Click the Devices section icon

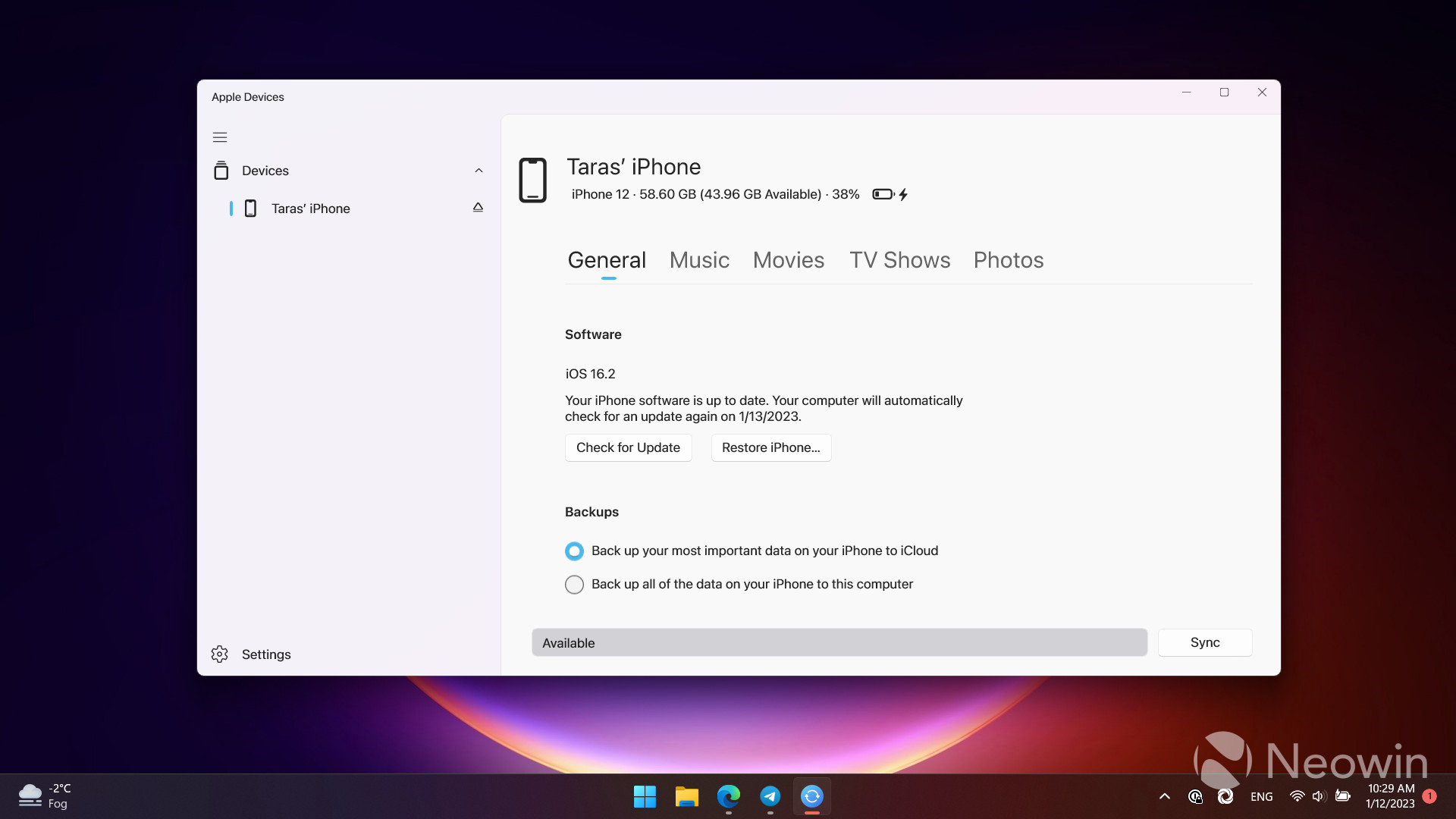coord(222,169)
